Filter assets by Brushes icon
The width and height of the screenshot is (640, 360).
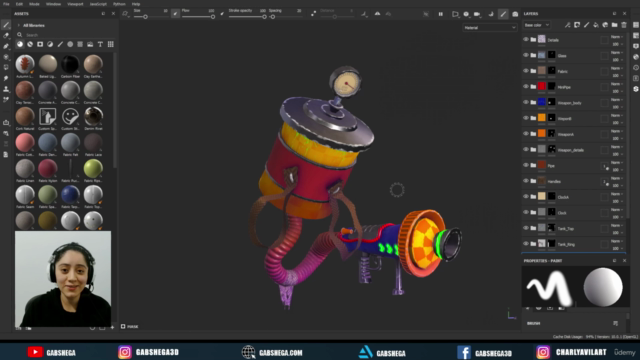coord(60,44)
